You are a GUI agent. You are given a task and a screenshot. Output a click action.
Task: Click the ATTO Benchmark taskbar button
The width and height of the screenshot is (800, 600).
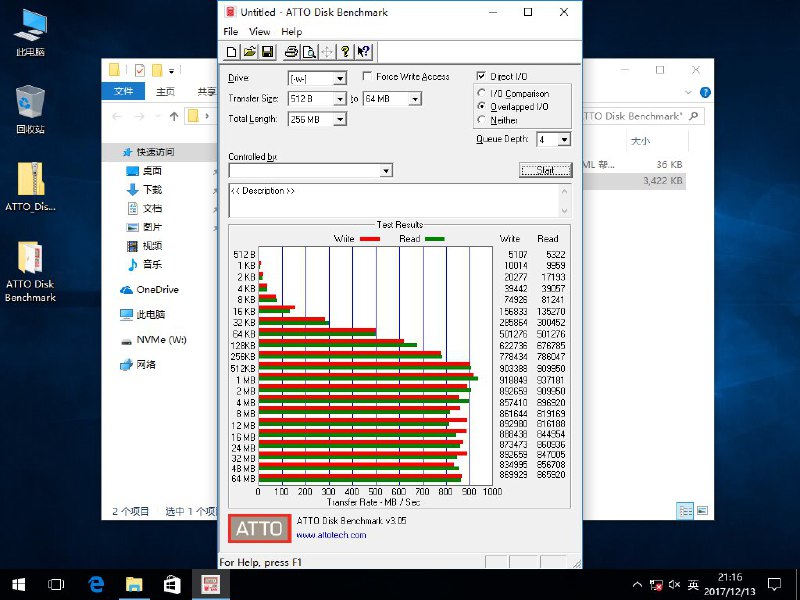tap(210, 584)
